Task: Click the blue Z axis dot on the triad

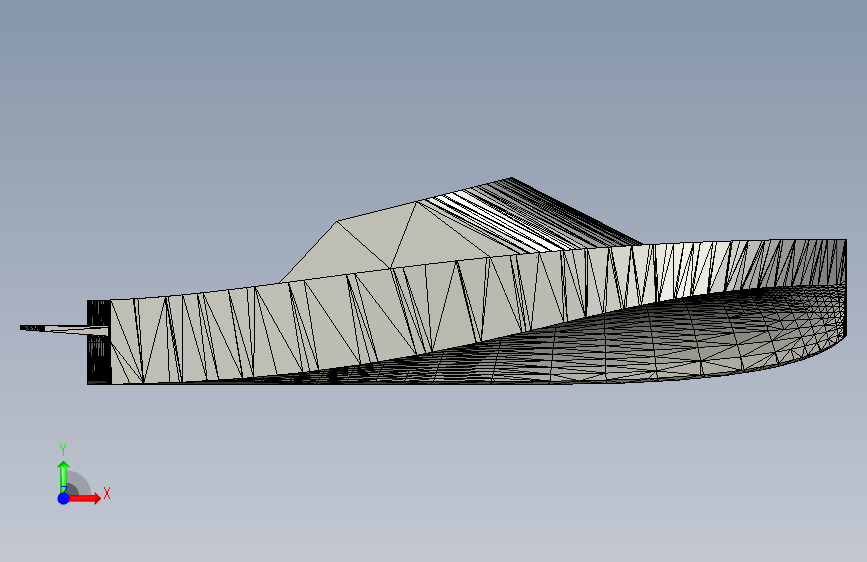Action: (64, 498)
